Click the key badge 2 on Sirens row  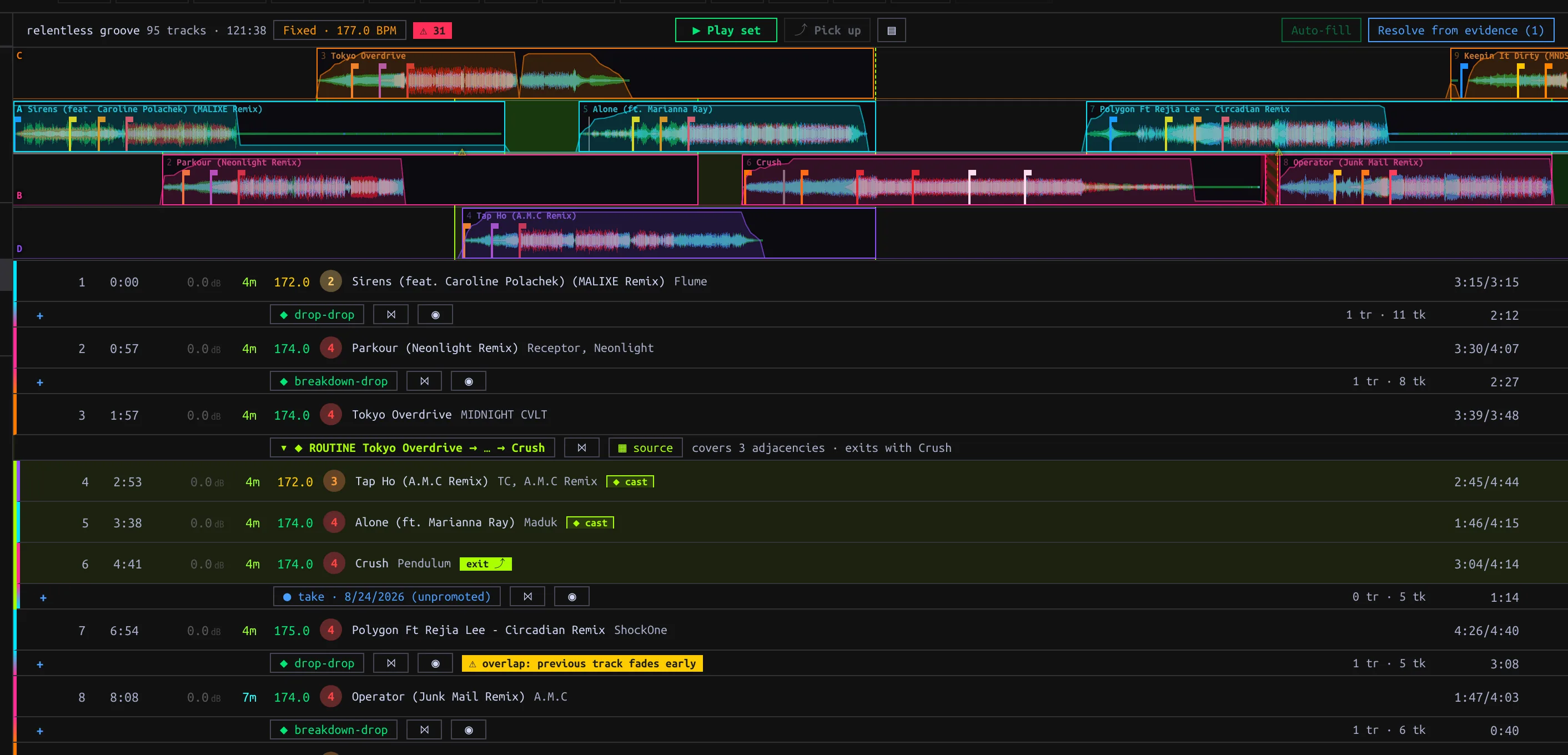(x=330, y=281)
